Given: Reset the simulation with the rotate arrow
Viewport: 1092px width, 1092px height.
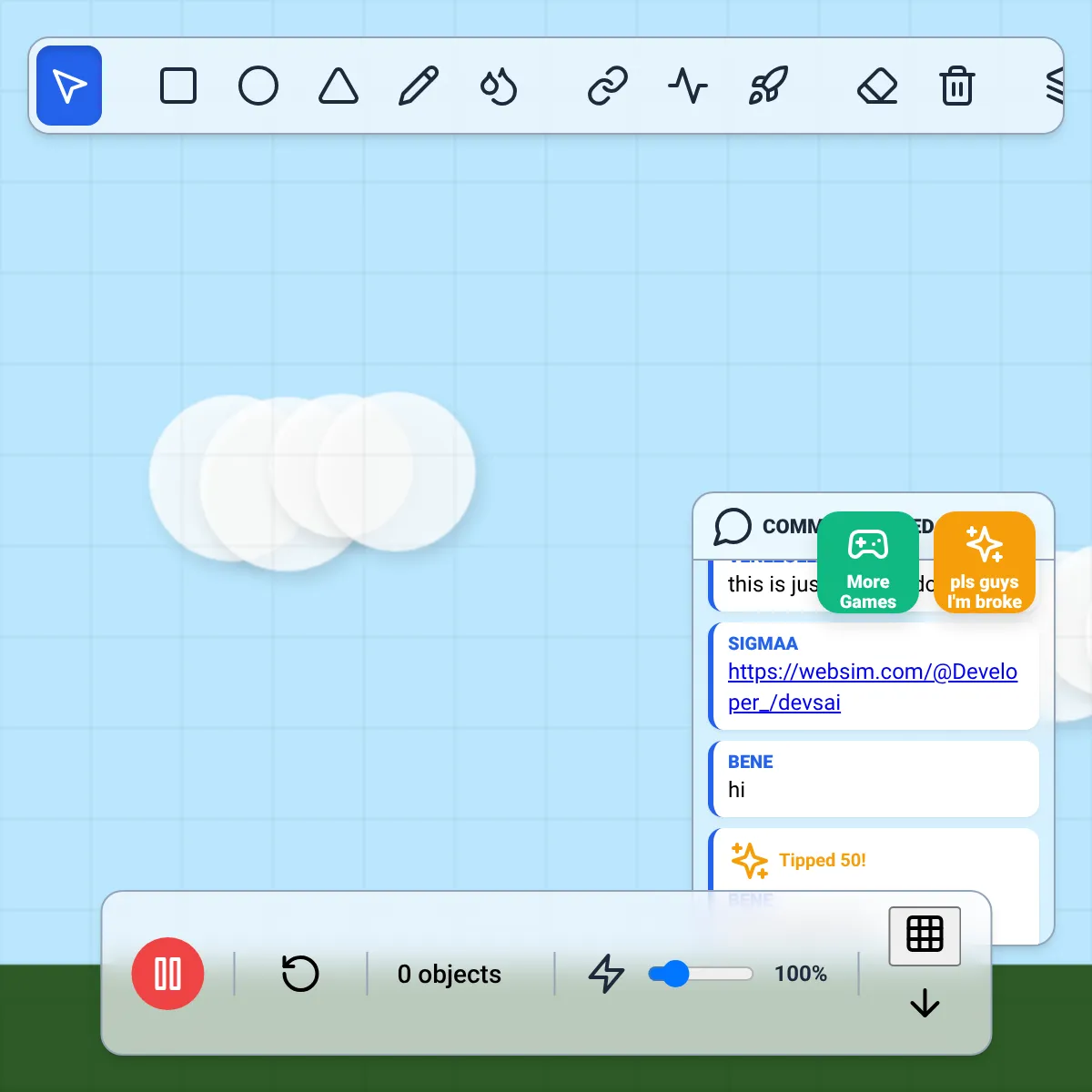Looking at the screenshot, I should coord(300,974).
